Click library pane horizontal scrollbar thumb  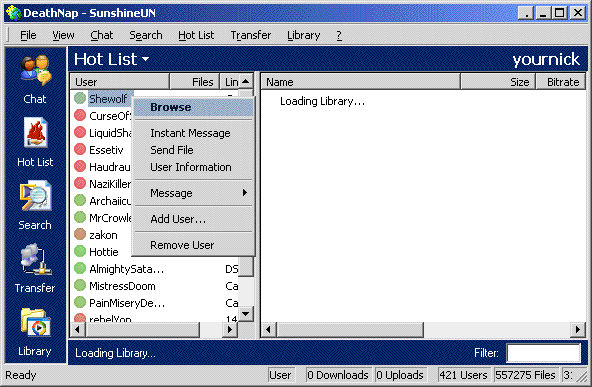[x=350, y=329]
